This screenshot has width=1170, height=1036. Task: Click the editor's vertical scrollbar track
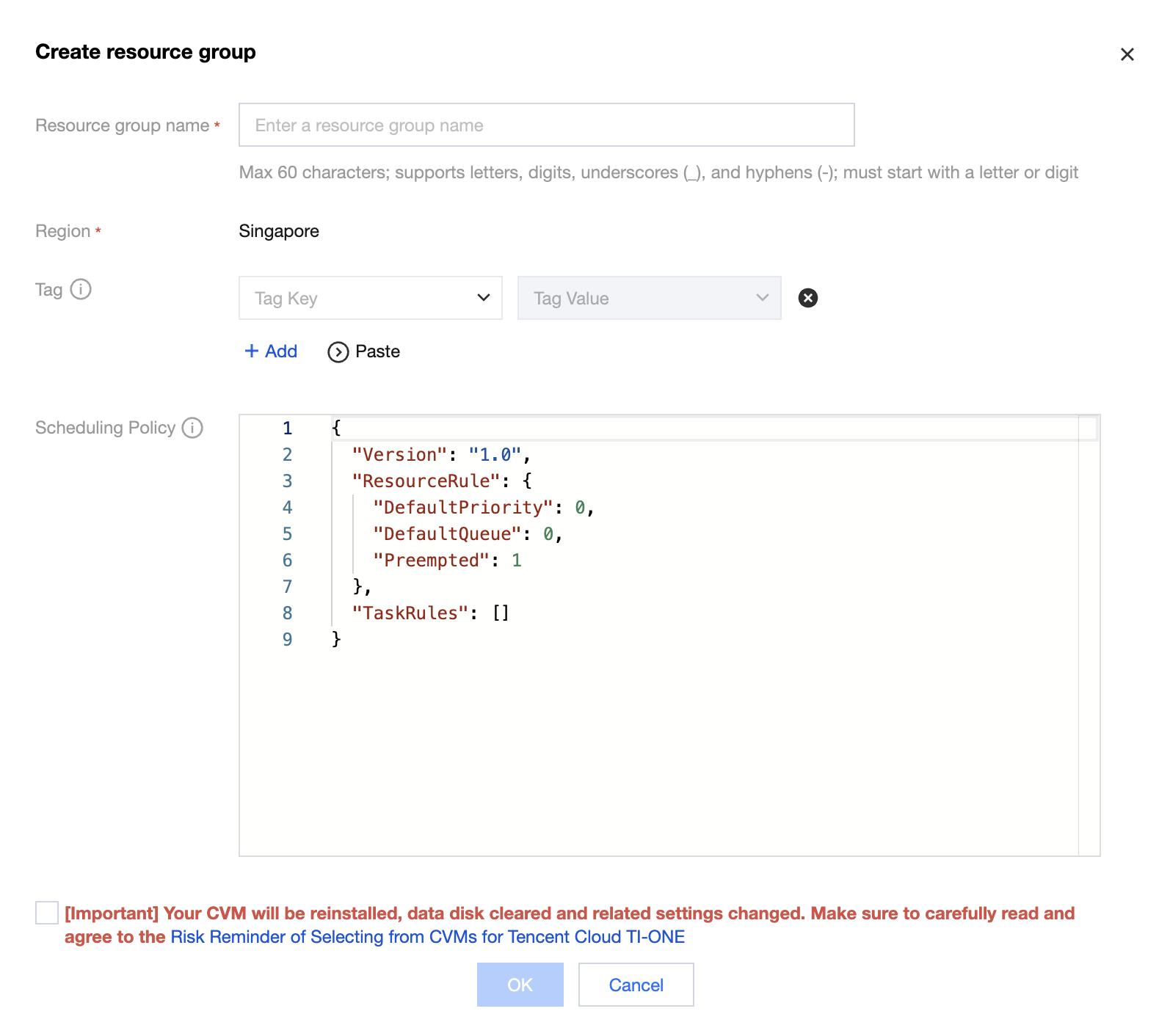(1089, 646)
